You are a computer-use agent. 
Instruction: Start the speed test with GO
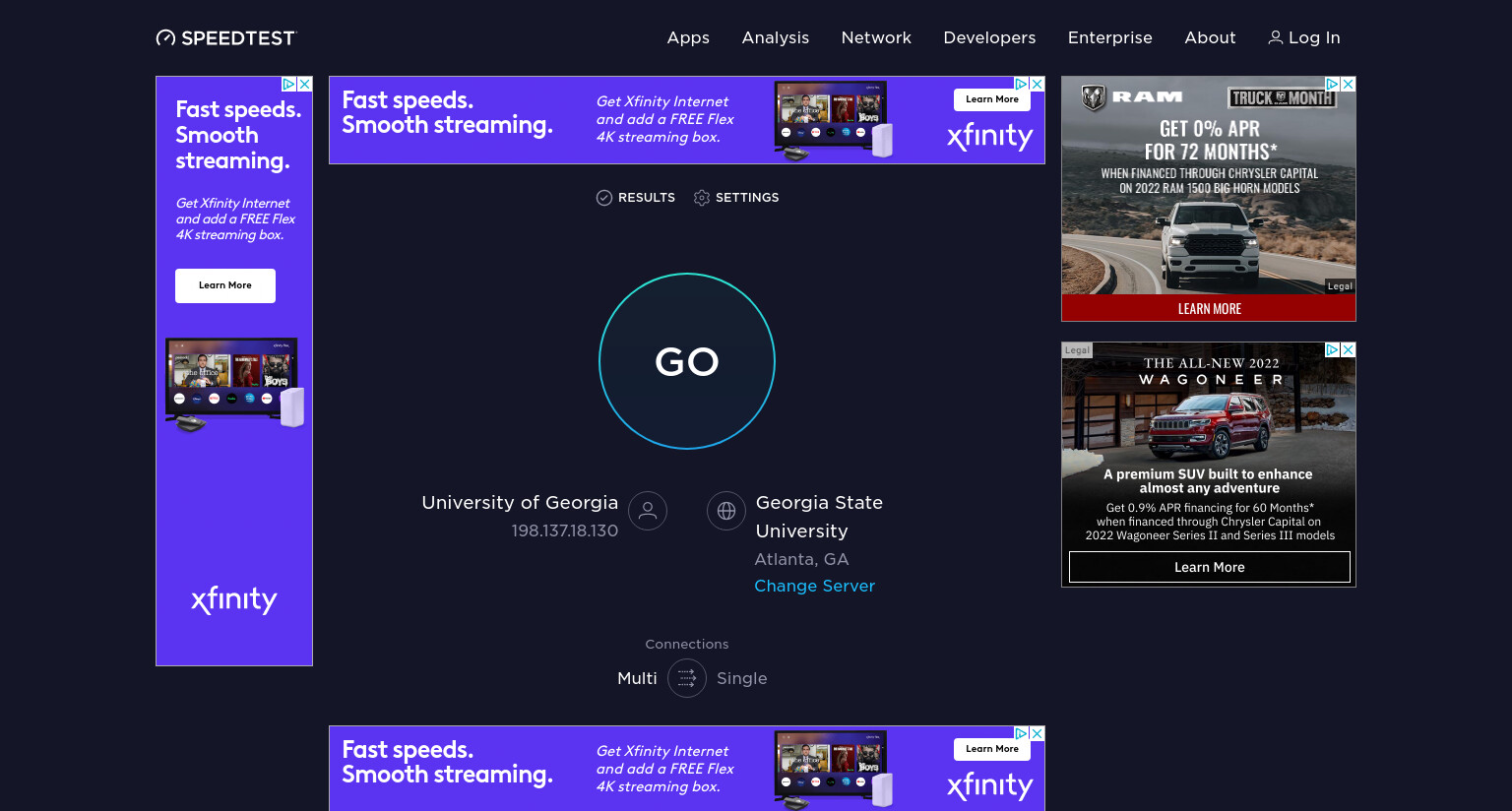click(x=687, y=361)
